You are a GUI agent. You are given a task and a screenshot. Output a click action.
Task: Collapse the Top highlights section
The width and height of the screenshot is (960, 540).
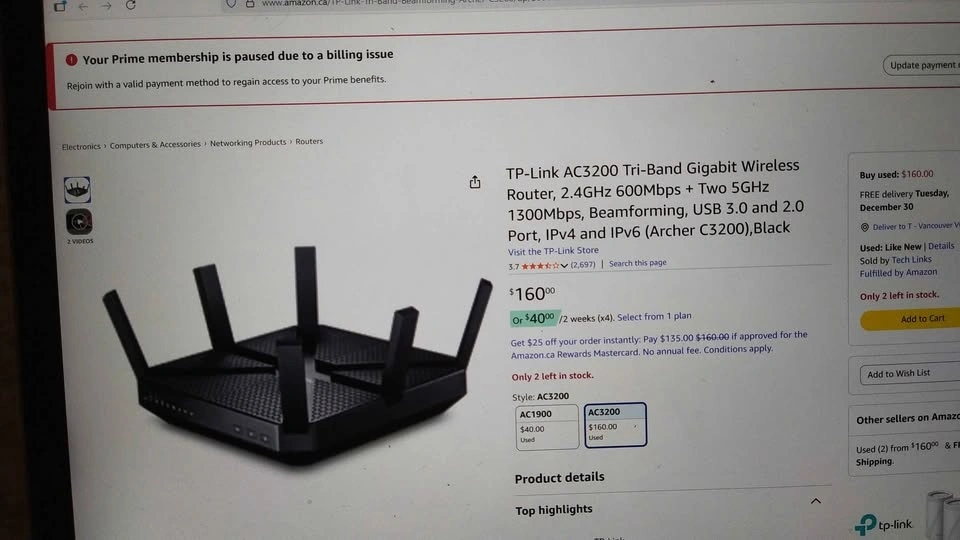(x=816, y=501)
